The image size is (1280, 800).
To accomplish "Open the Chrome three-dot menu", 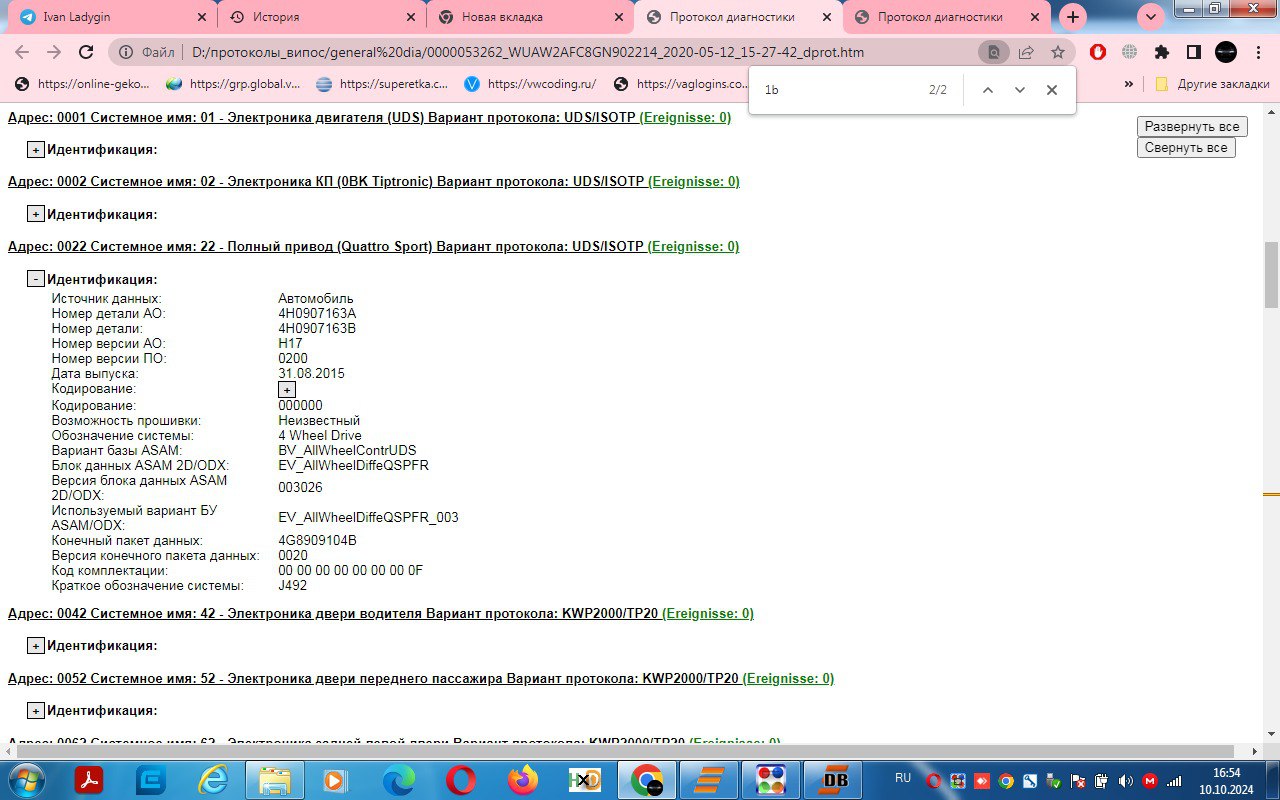I will 1258,52.
